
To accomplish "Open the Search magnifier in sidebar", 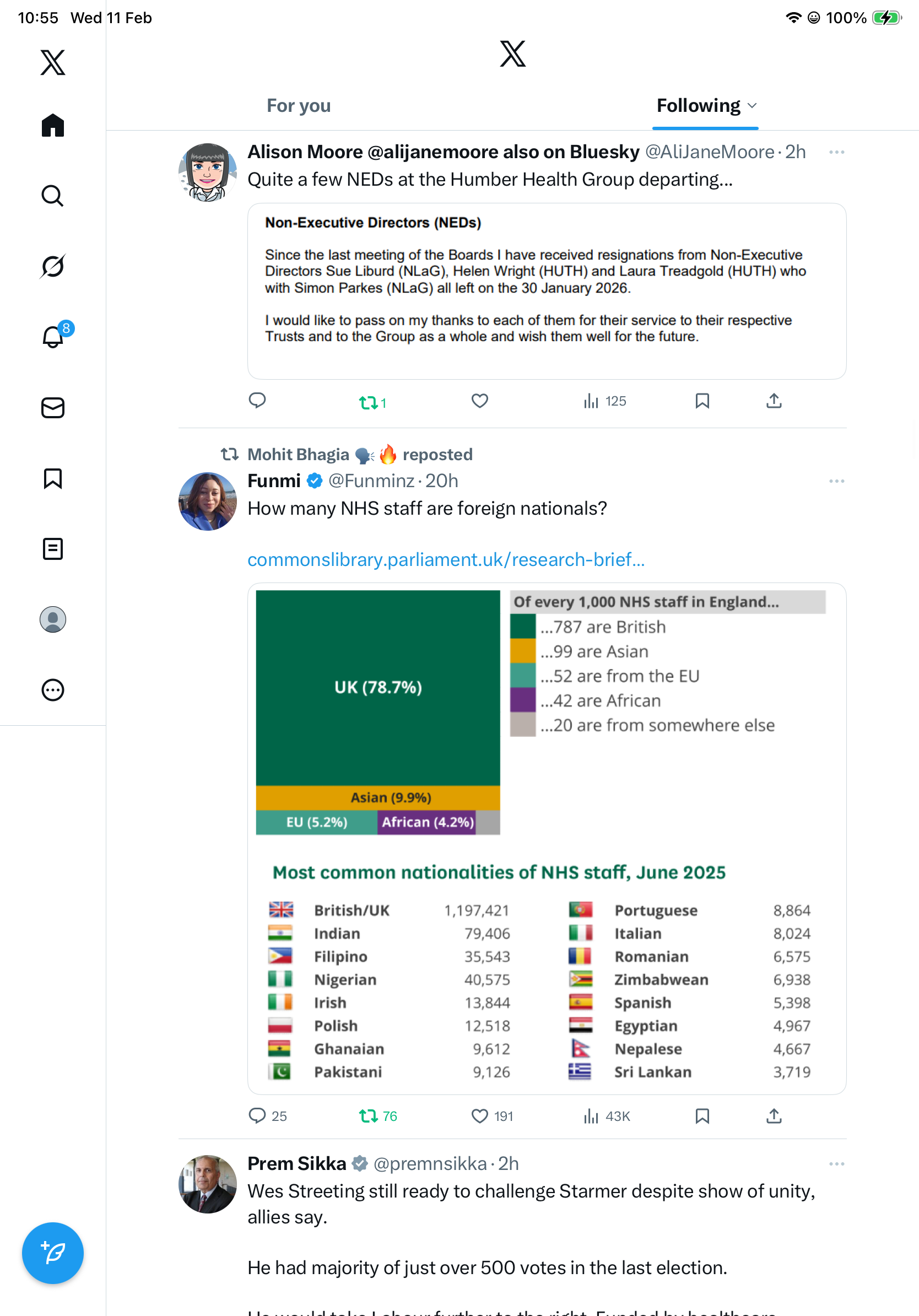I will [x=53, y=196].
